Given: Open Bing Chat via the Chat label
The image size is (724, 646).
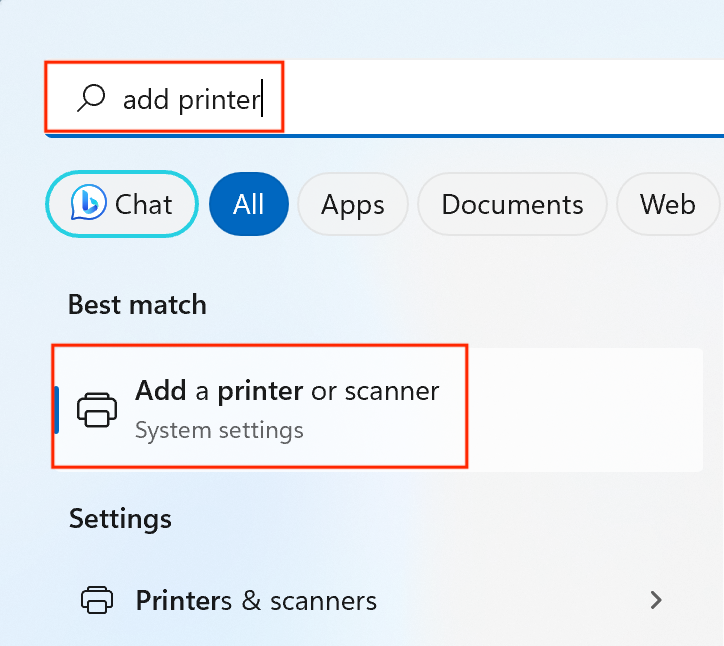Looking at the screenshot, I should (144, 205).
